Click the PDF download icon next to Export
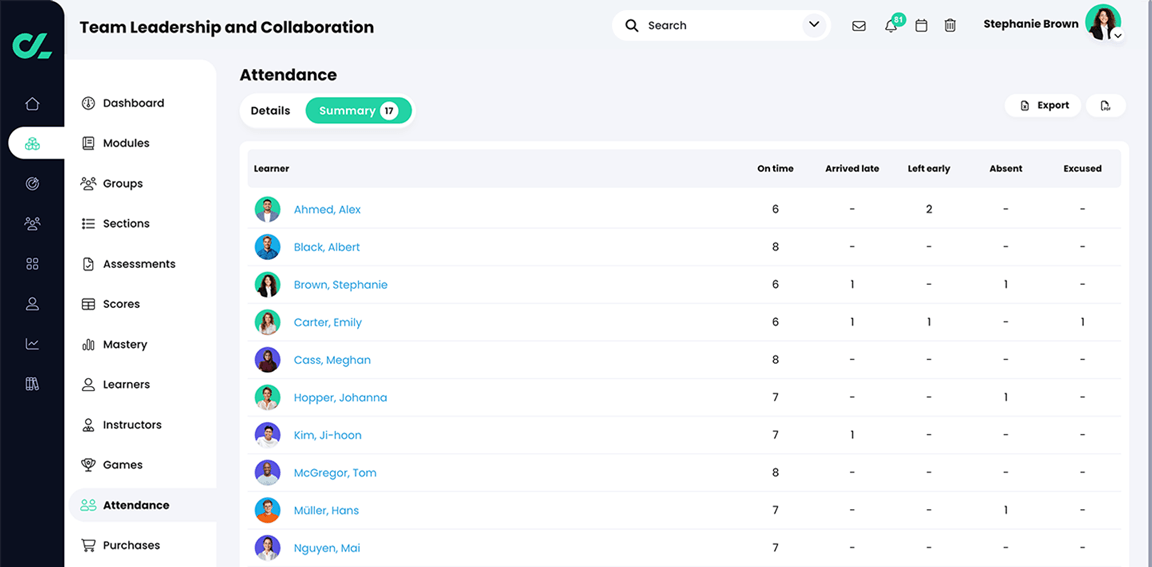The height and width of the screenshot is (567, 1152). point(1106,106)
